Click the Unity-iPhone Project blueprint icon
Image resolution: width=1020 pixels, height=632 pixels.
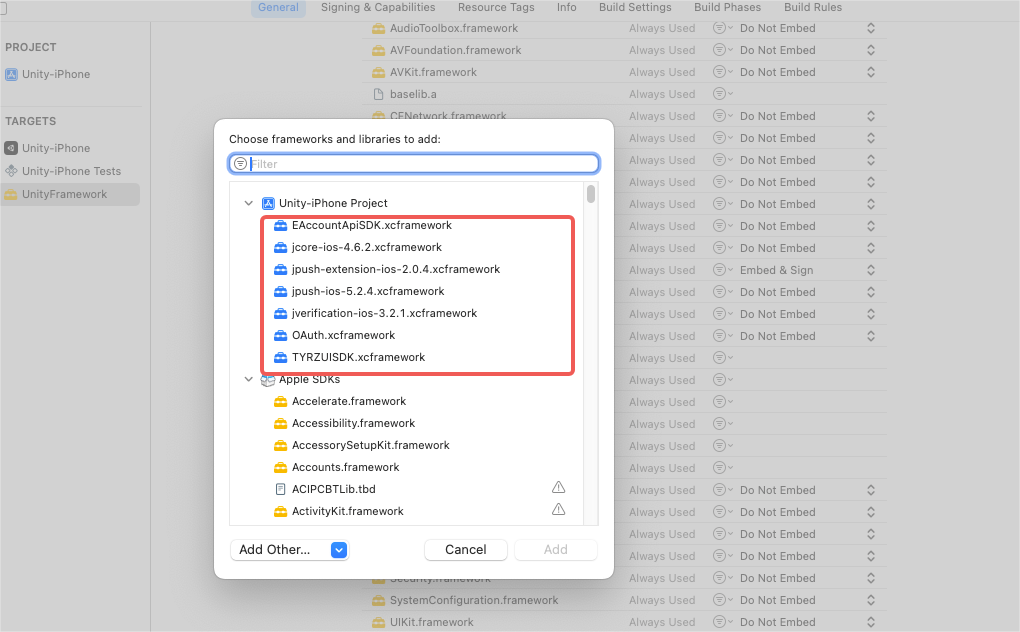pos(268,204)
